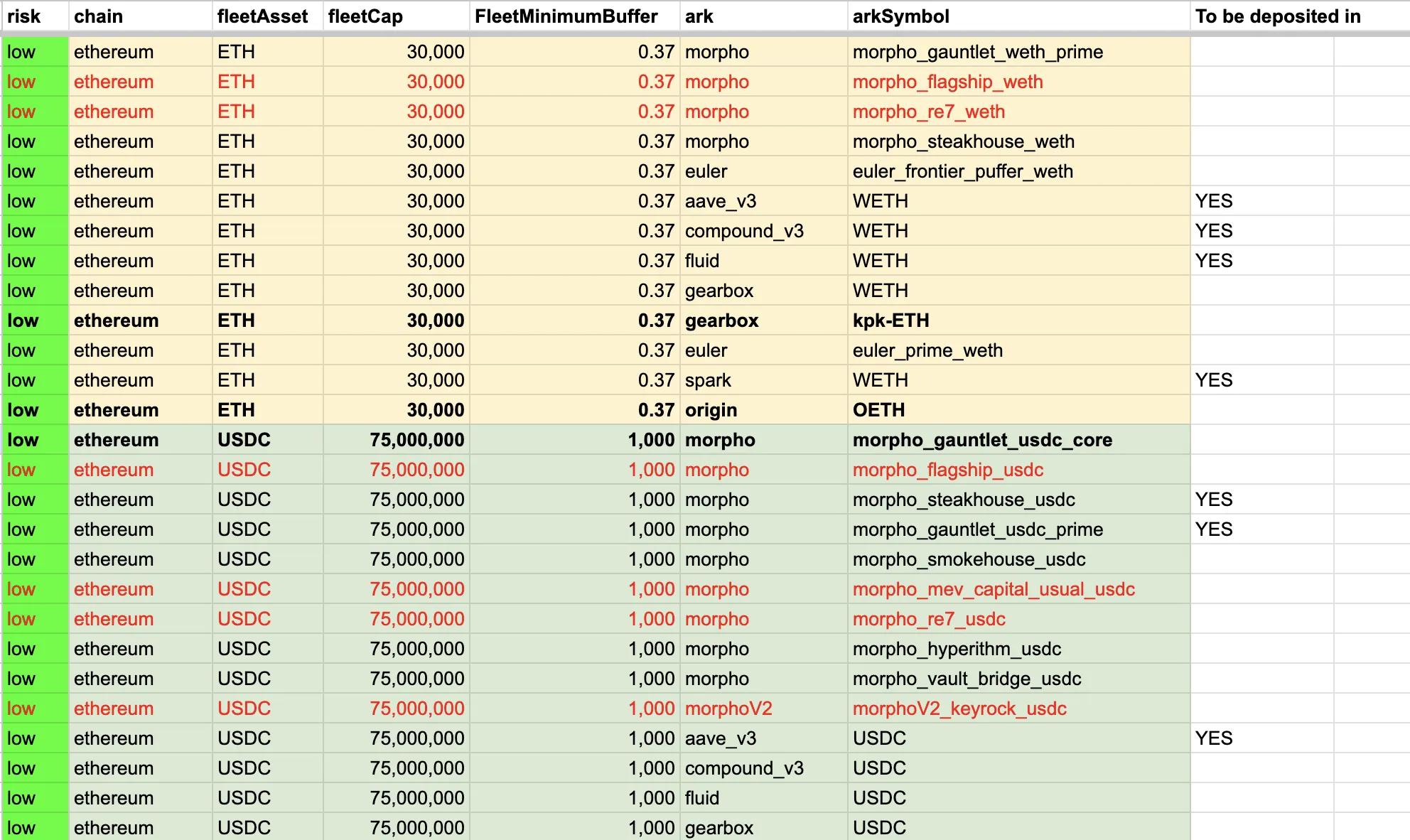Click red cell morpho_flagship_weth
Image resolution: width=1410 pixels, height=840 pixels.
pos(947,82)
